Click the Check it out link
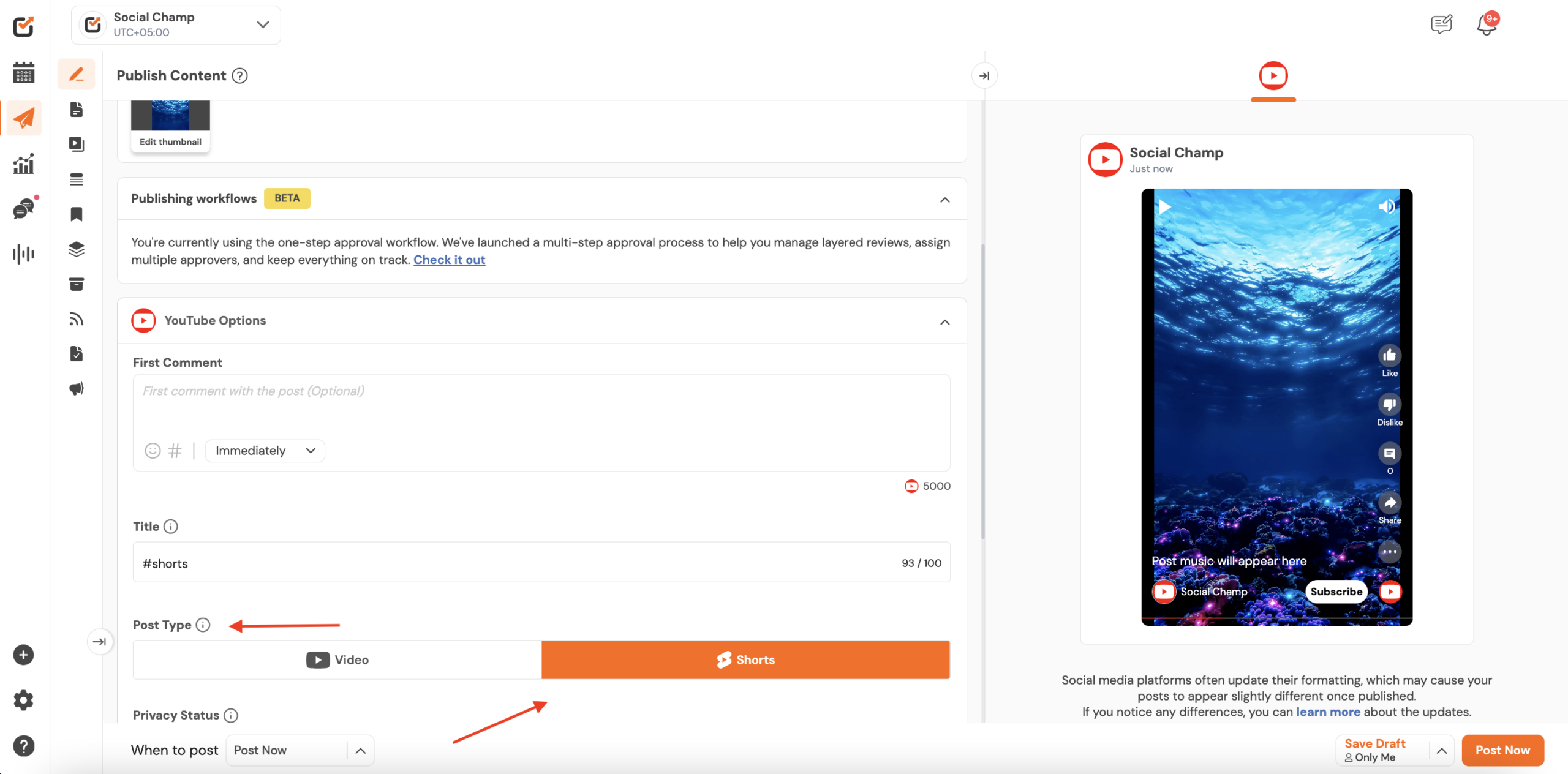 click(x=449, y=260)
